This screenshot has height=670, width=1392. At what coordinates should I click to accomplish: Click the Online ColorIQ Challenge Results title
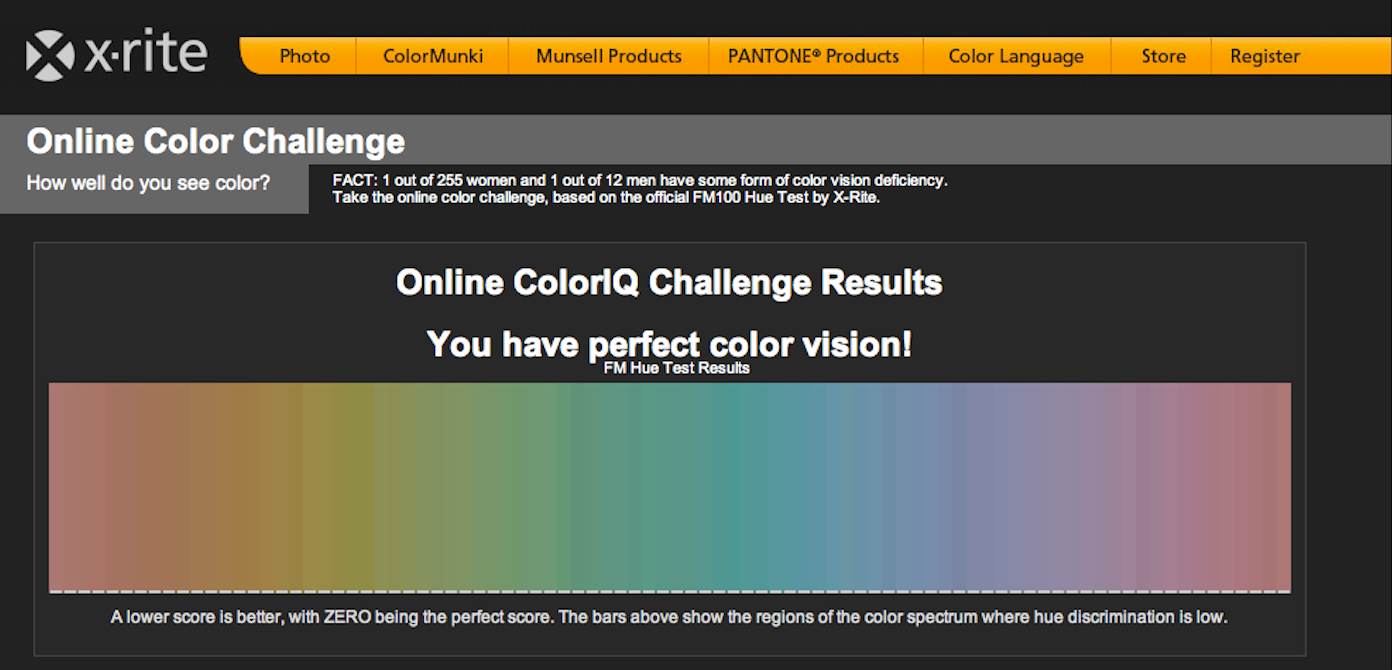tap(669, 282)
